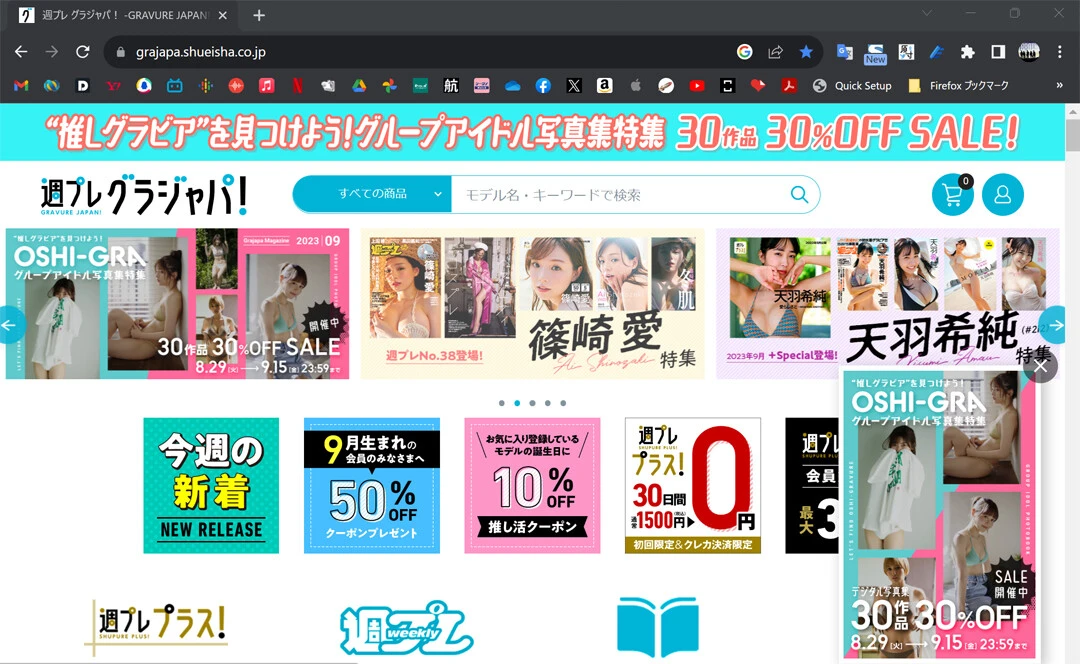1080x664 pixels.
Task: Open the account profile icon
Action: pyautogui.click(x=1003, y=194)
